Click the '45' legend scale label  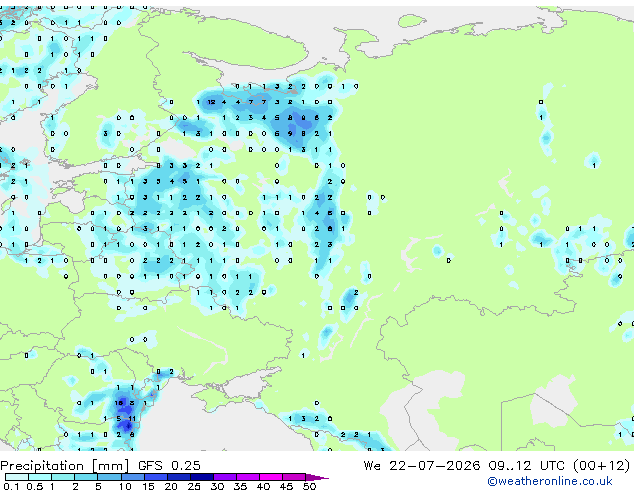(286, 486)
